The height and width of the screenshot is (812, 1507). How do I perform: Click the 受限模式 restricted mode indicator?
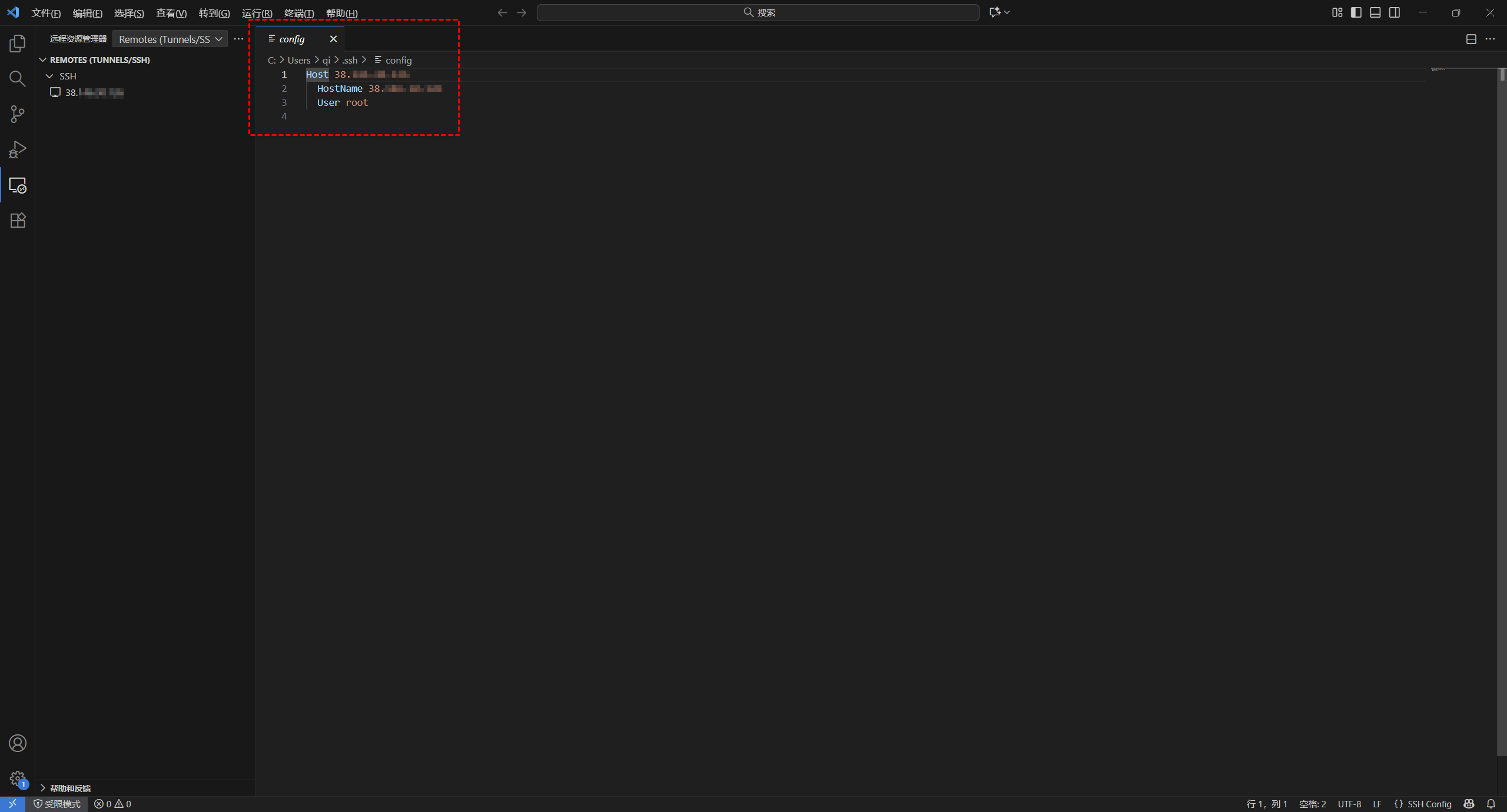click(x=57, y=804)
